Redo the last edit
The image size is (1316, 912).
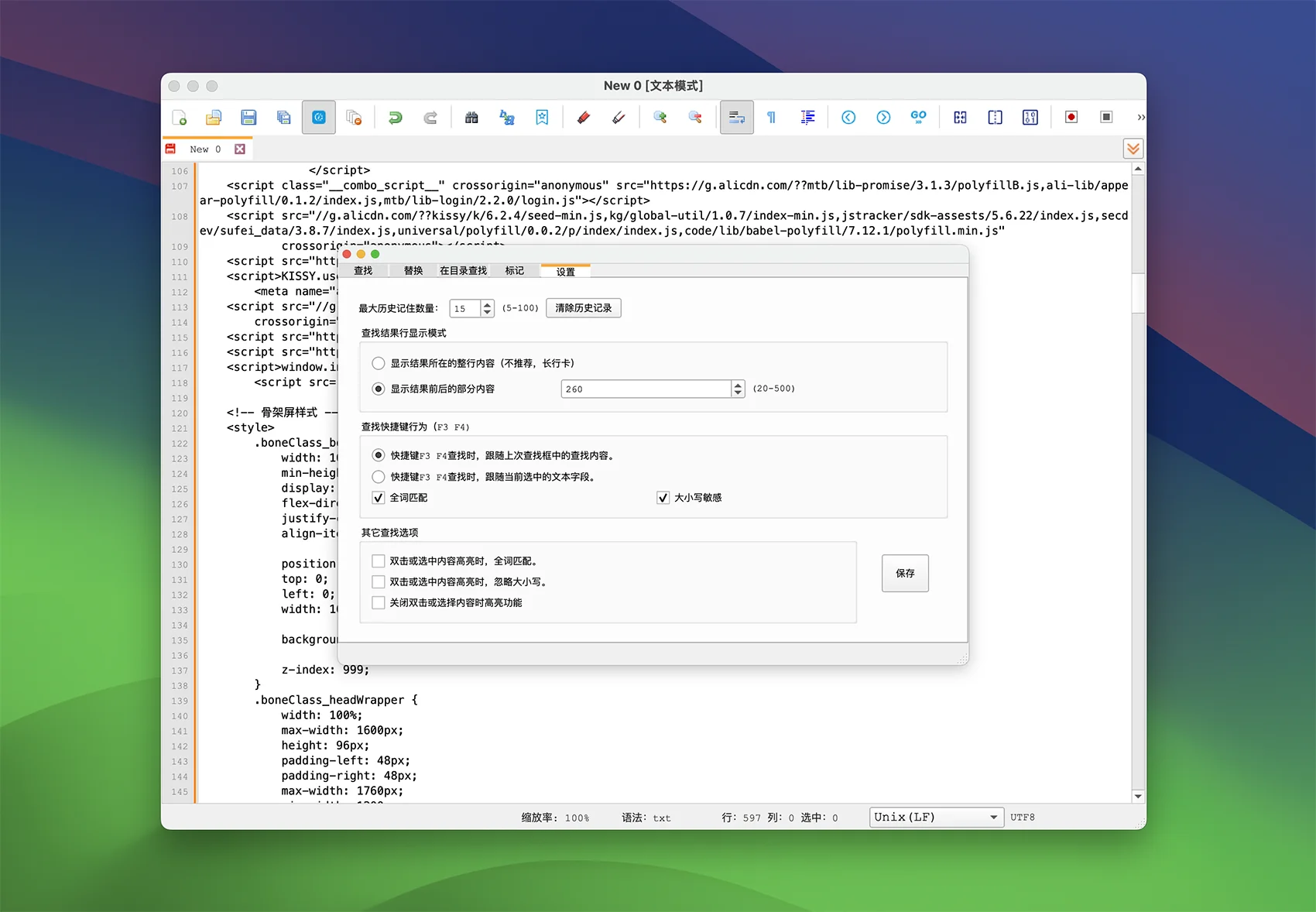[x=430, y=118]
